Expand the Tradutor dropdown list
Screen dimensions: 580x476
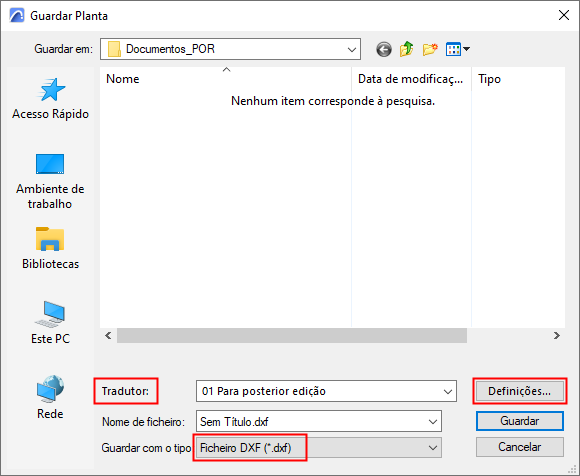pos(448,391)
